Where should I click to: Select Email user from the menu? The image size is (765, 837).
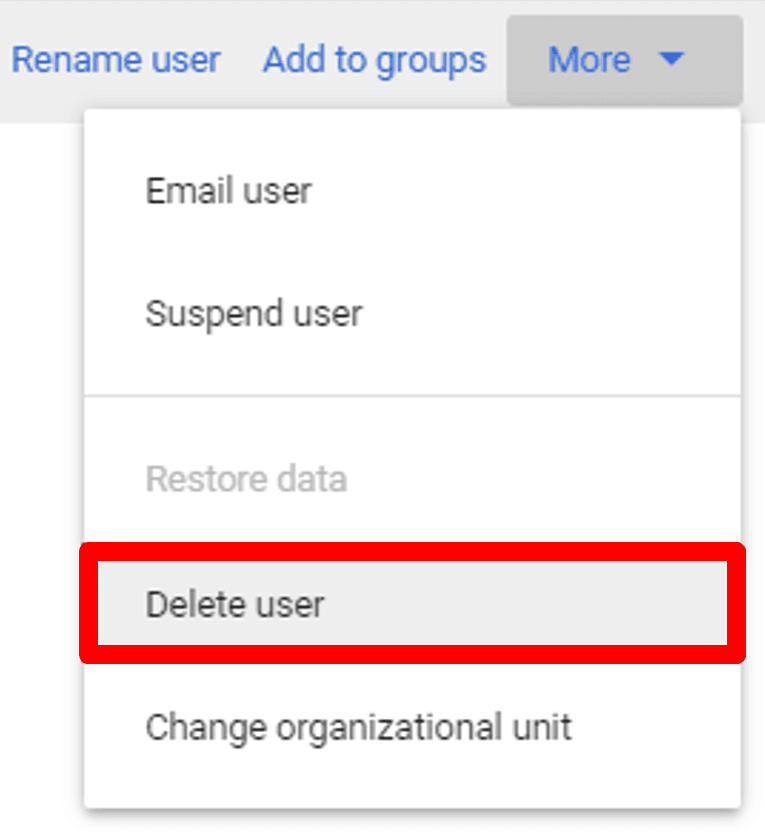pos(229,190)
